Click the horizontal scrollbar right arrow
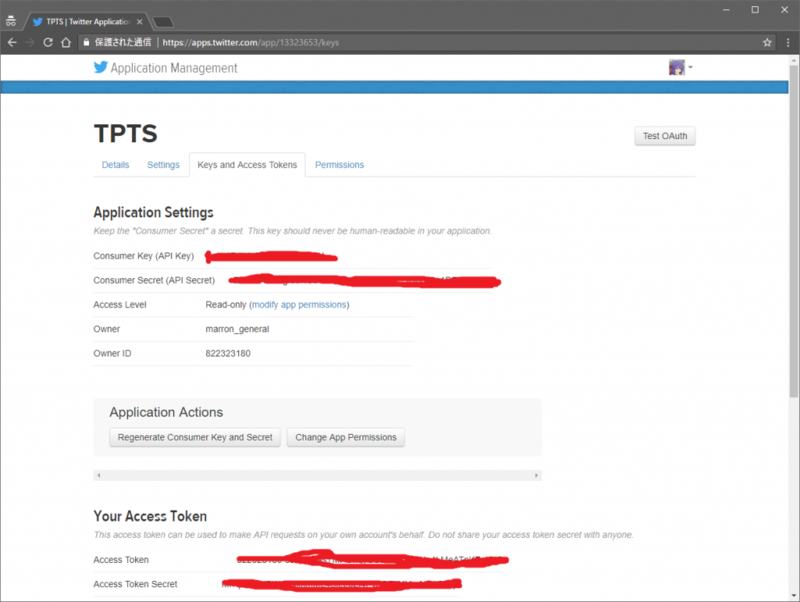Screen dimensions: 800x602 tap(536, 475)
